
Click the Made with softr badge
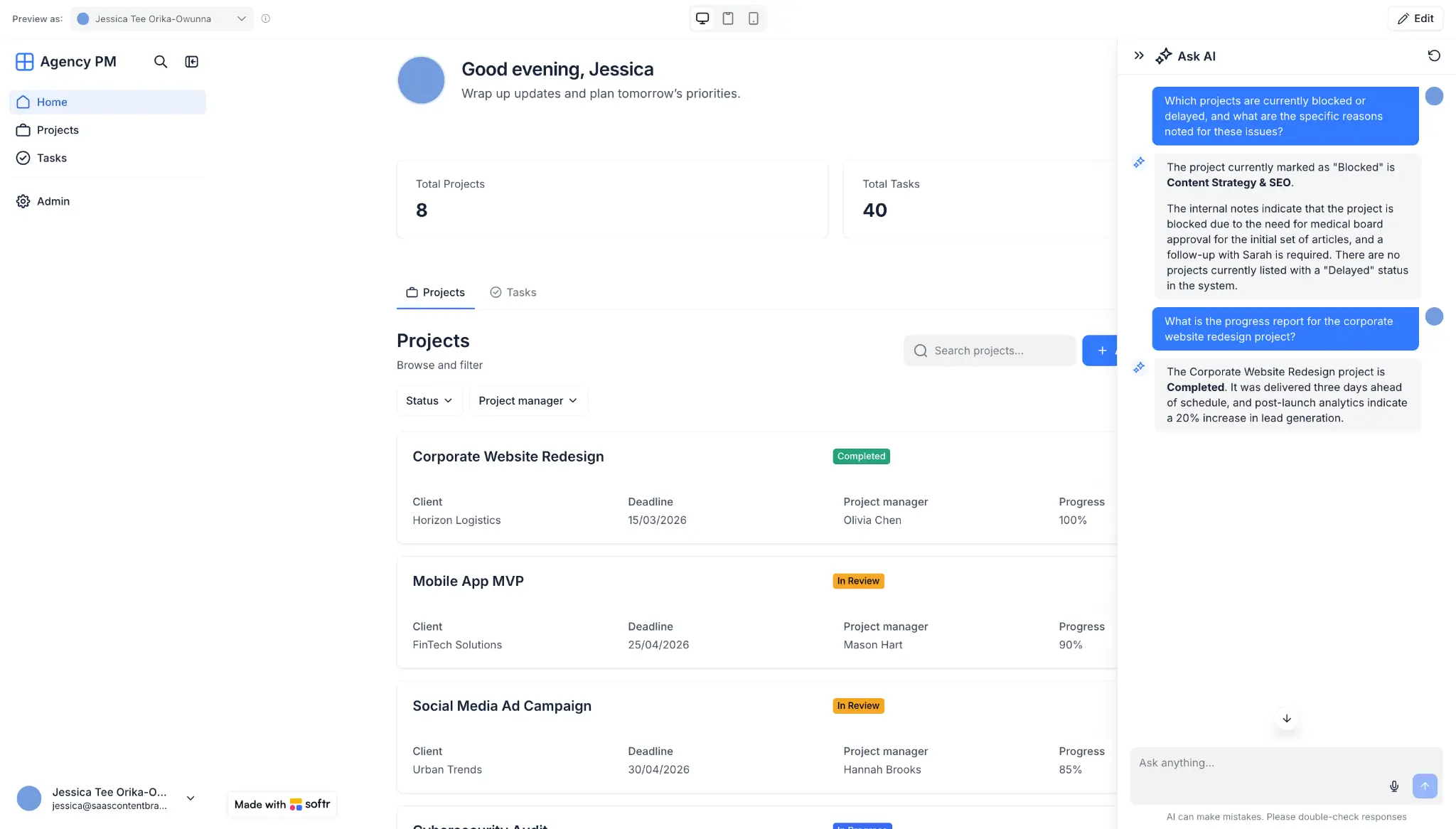click(x=281, y=804)
